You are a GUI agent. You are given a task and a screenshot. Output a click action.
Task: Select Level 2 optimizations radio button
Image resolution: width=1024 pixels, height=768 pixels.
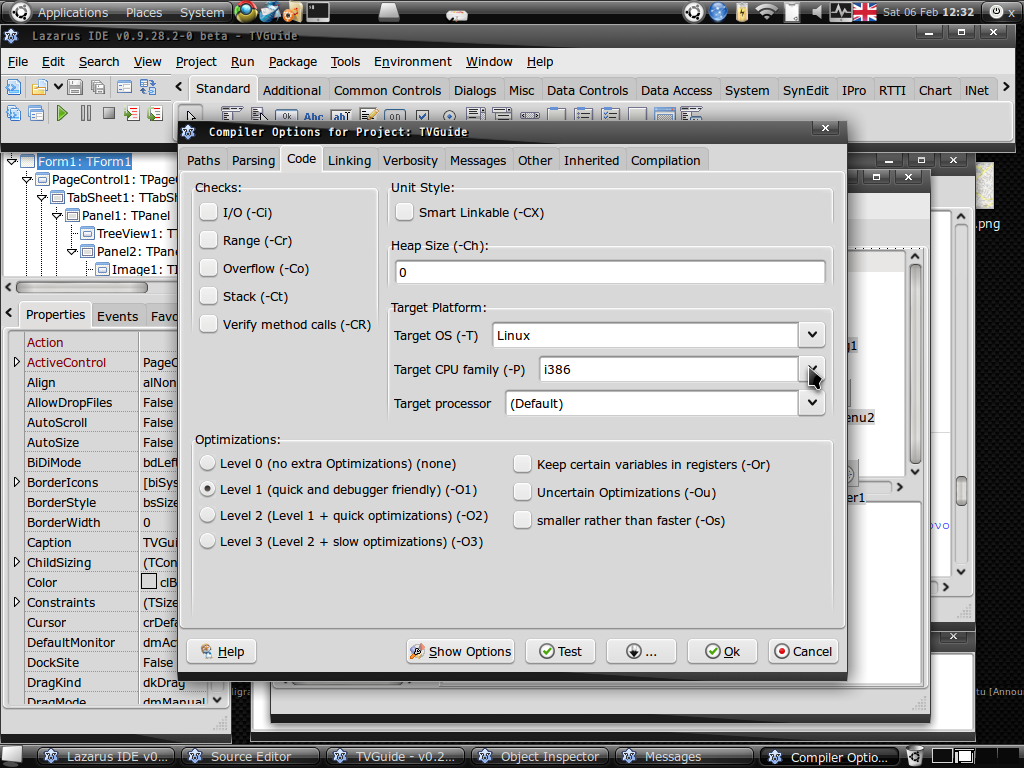pos(207,515)
